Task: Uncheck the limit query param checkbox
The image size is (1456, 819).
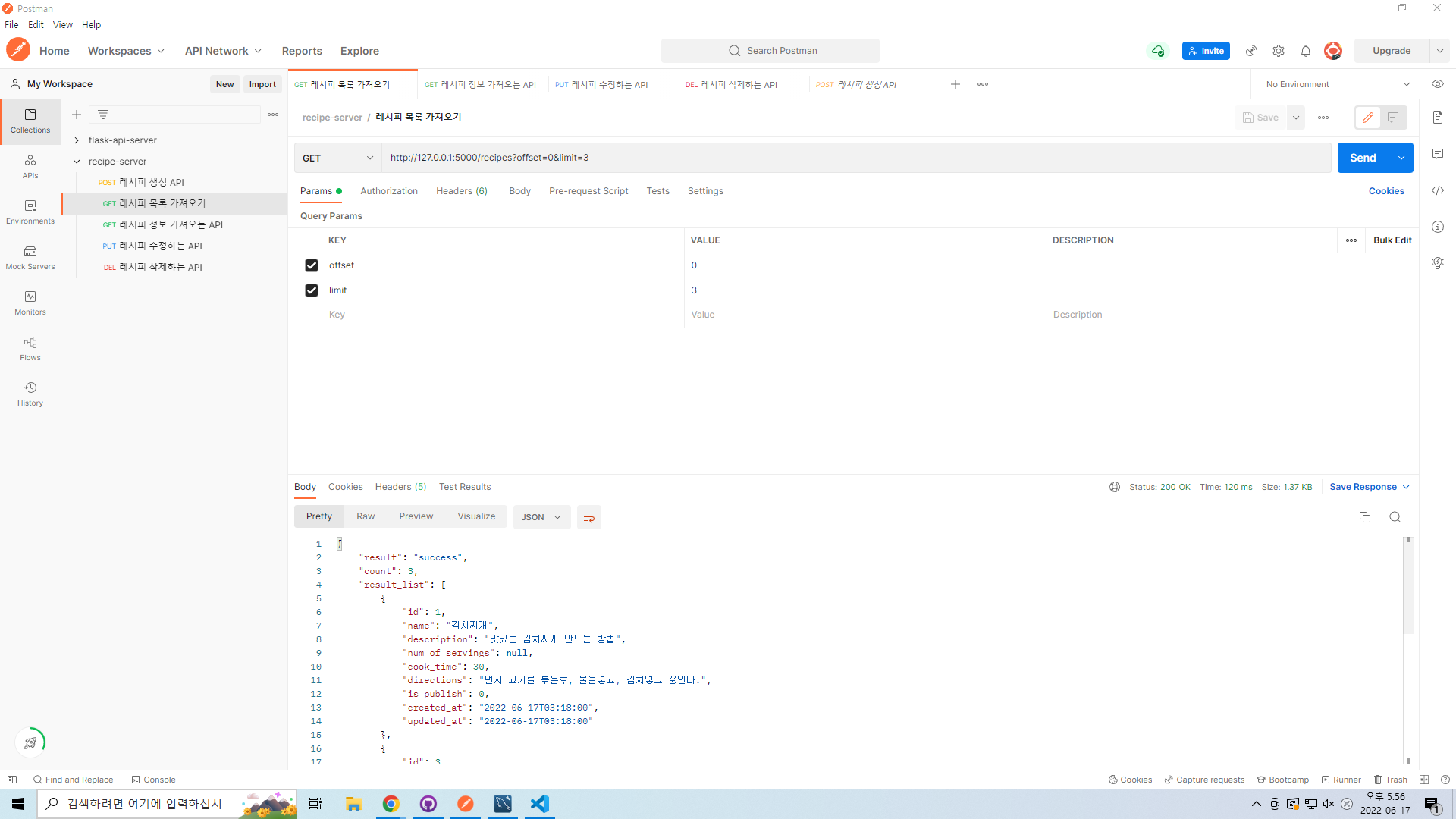Action: pos(312,290)
